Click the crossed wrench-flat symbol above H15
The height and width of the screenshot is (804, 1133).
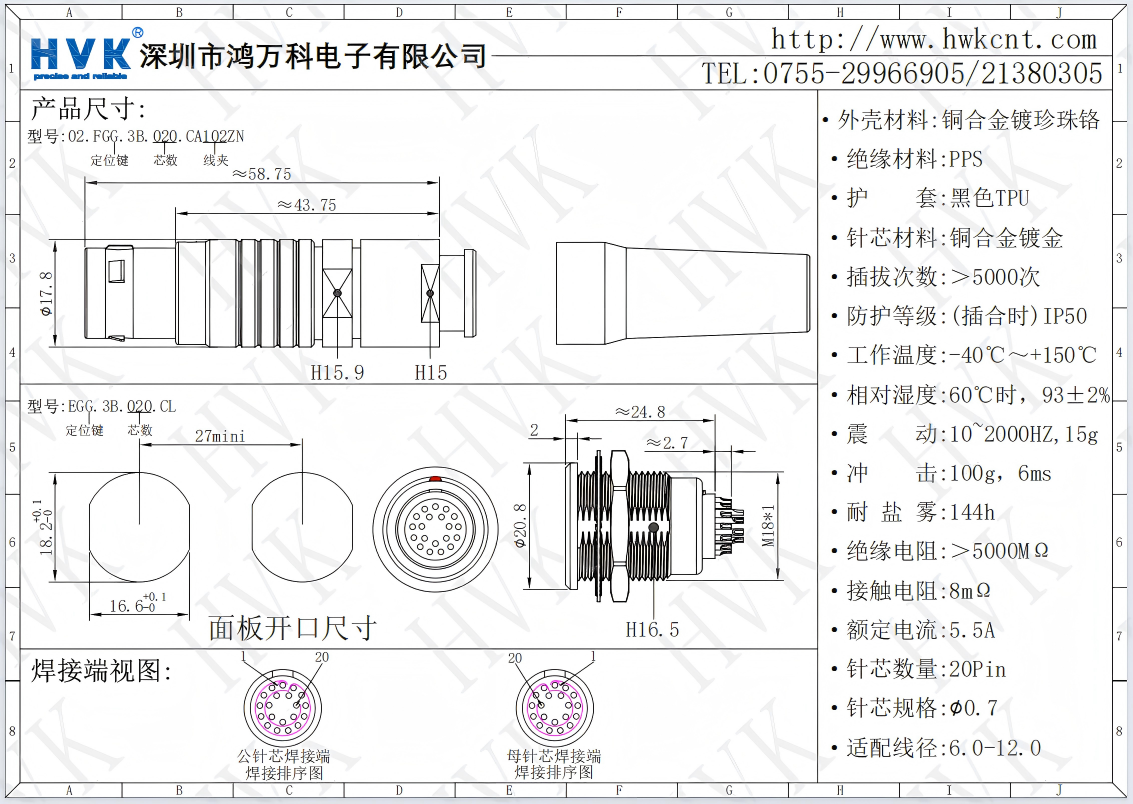(x=431, y=293)
